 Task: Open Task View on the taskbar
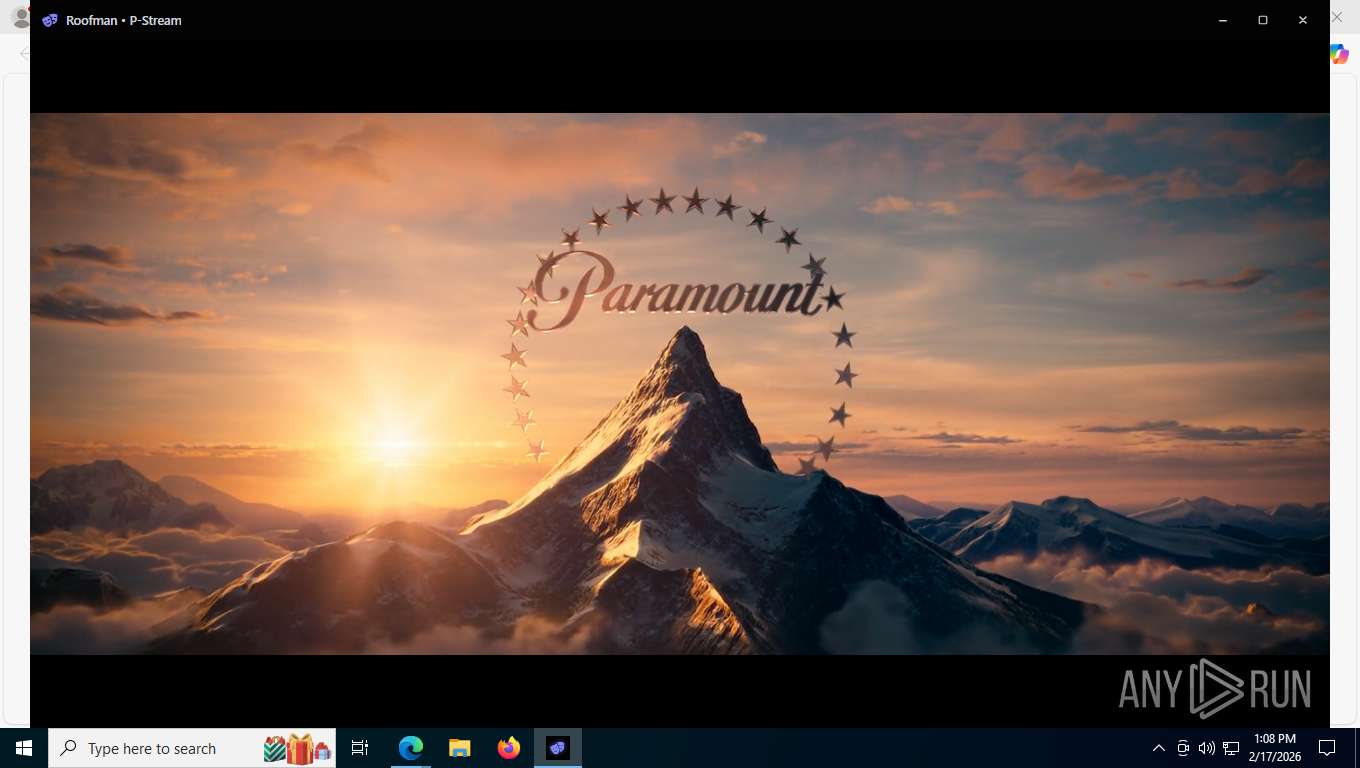(x=360, y=748)
